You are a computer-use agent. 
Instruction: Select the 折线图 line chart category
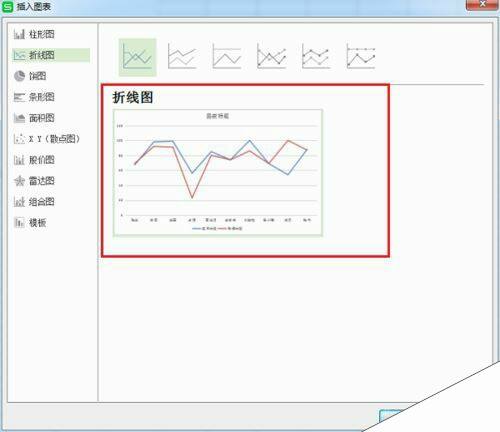click(x=51, y=55)
